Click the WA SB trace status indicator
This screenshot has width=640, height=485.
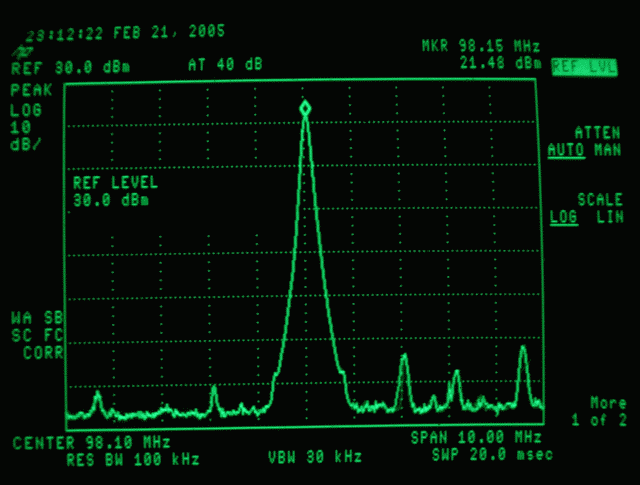(x=35, y=318)
